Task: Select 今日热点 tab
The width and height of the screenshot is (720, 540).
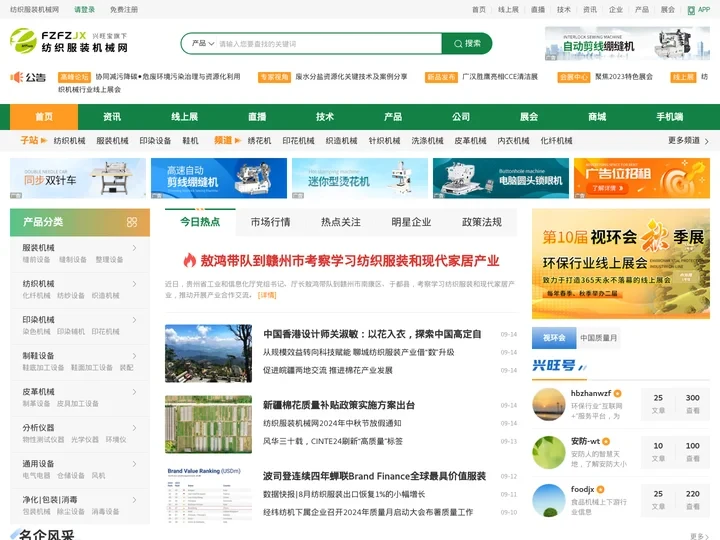Action: [200, 222]
